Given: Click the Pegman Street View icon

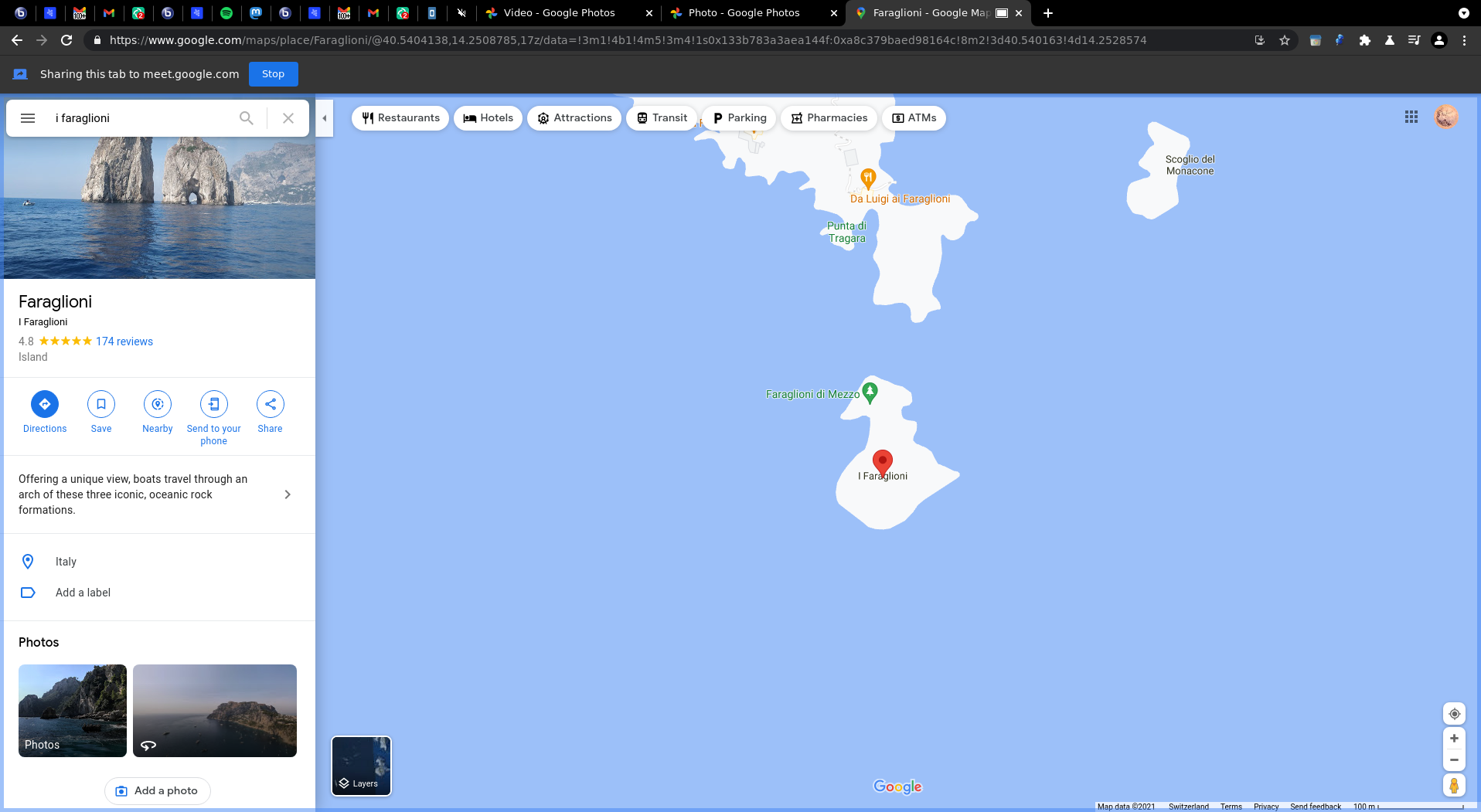Looking at the screenshot, I should [1454, 786].
